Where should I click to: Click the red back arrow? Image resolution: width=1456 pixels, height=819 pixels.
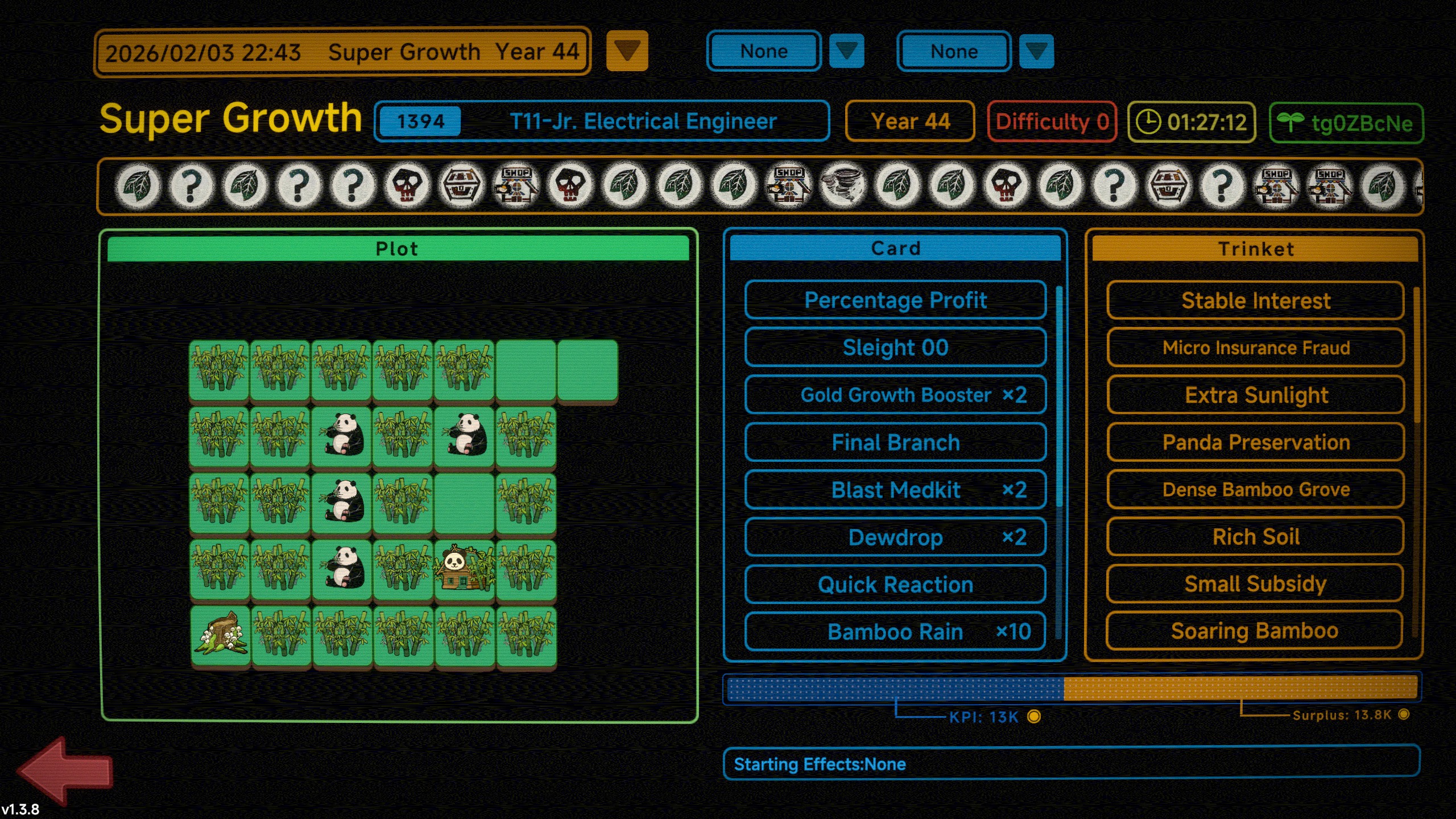point(64,771)
